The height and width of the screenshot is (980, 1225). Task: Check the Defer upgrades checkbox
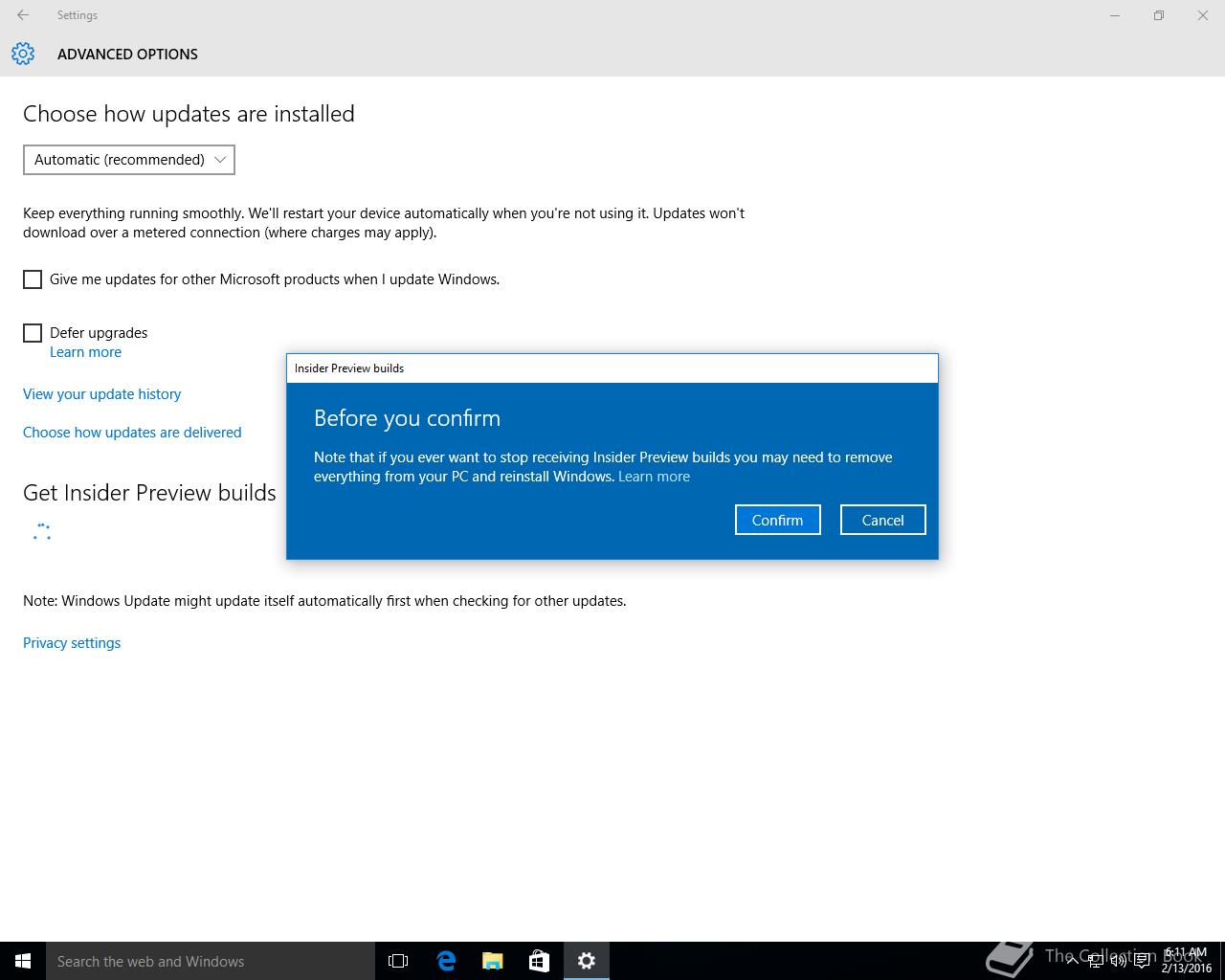(x=33, y=333)
